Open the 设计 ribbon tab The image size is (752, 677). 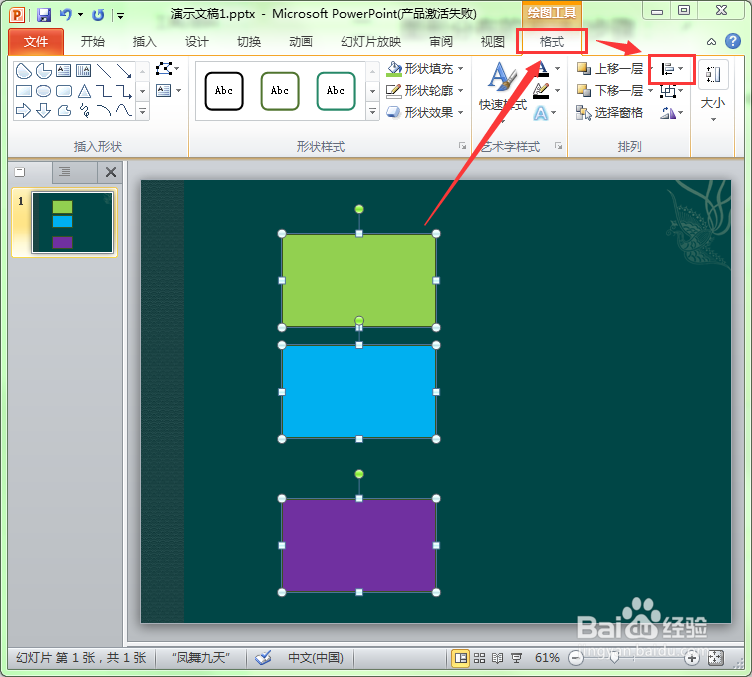tap(197, 42)
